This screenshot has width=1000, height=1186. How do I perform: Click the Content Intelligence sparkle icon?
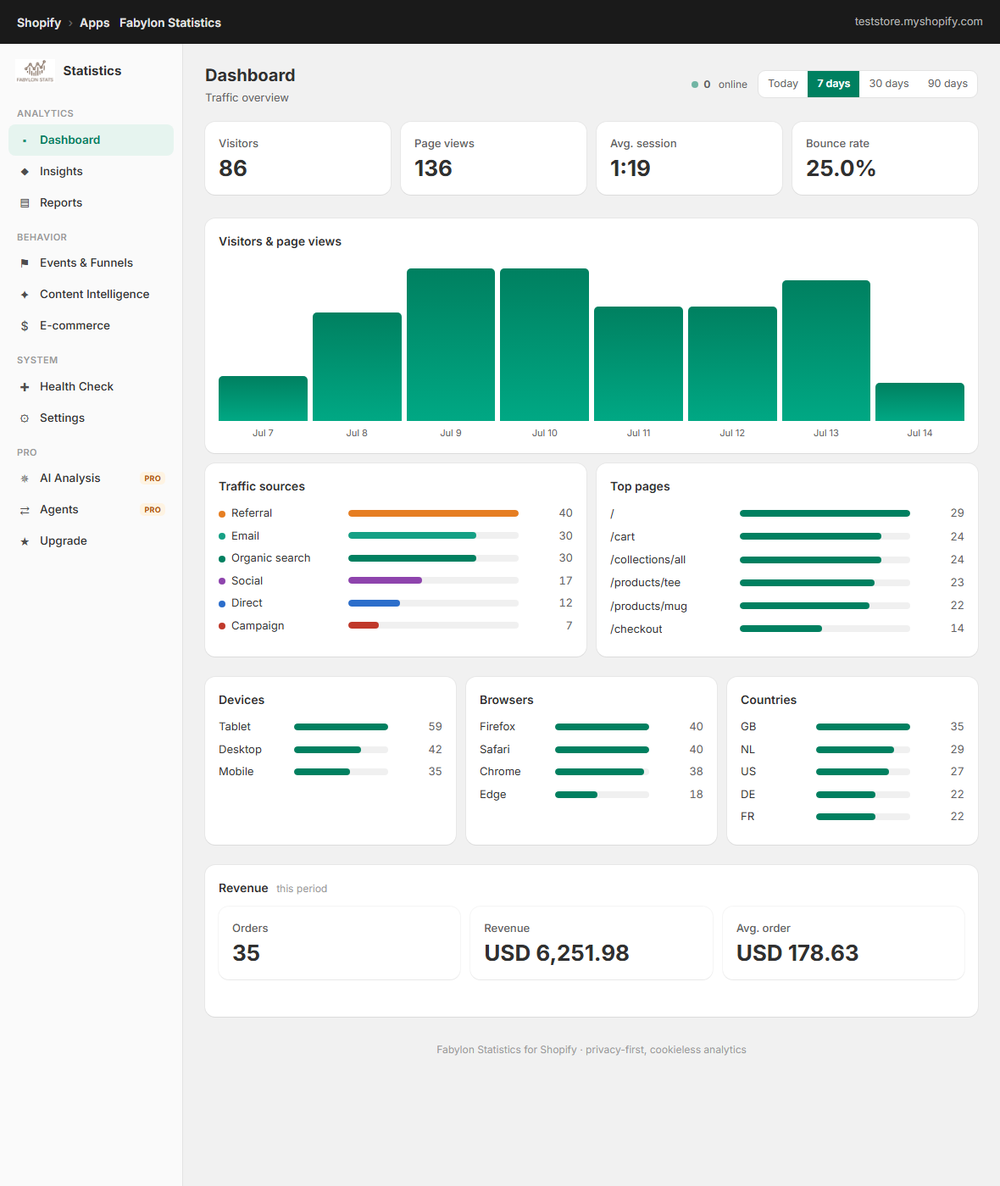tap(24, 294)
